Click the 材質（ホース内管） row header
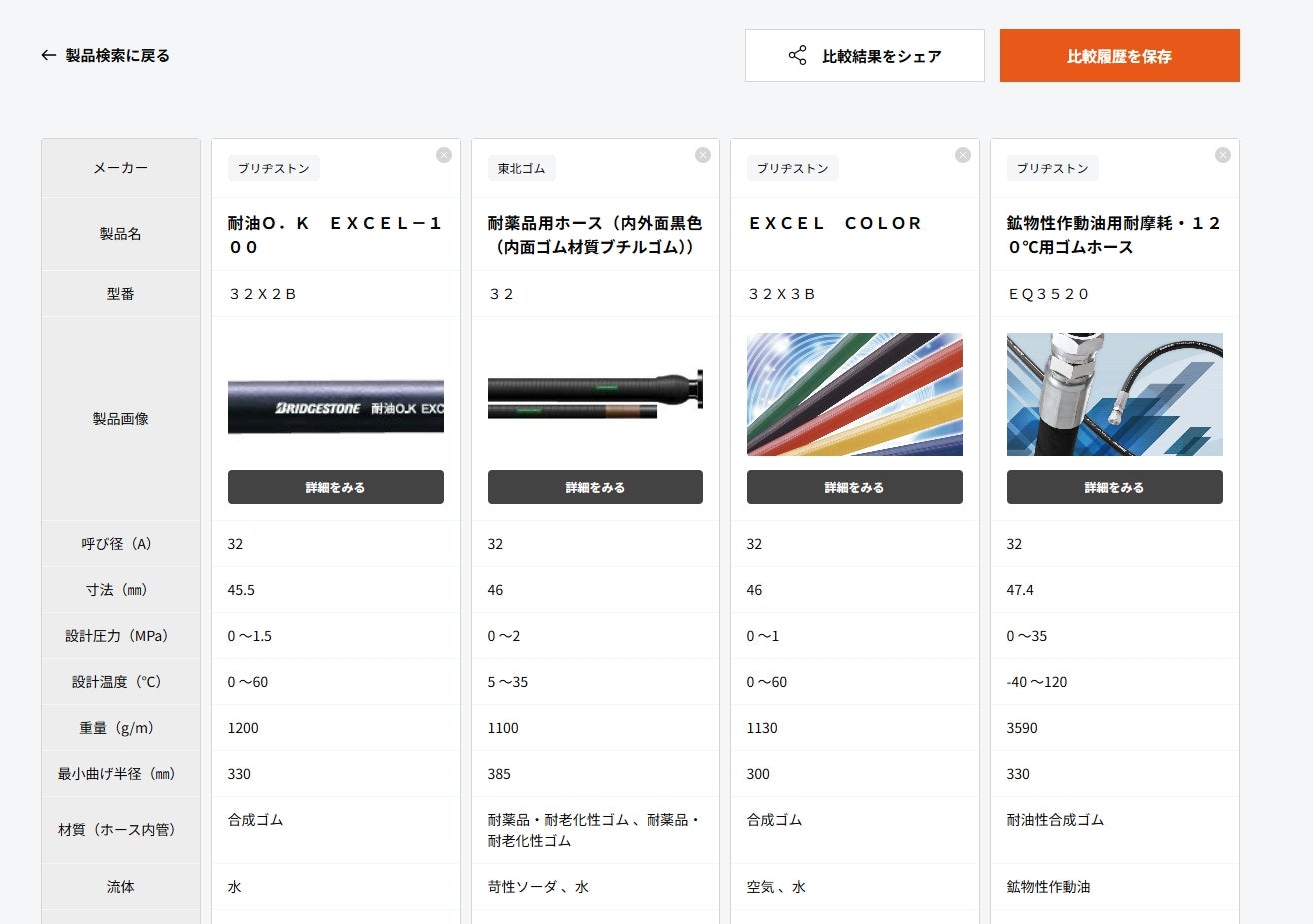 coord(121,830)
